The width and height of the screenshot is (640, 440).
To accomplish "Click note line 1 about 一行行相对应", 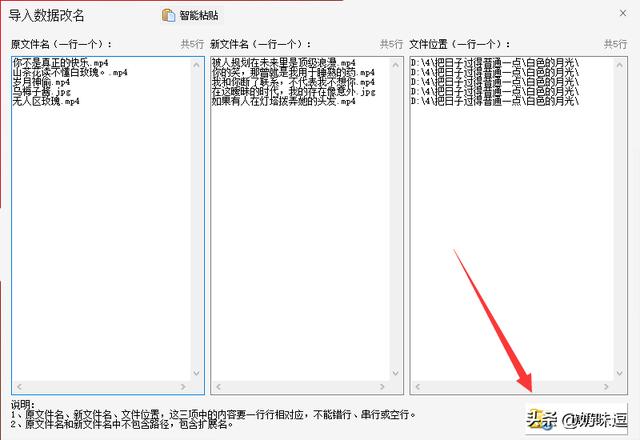I will coord(213,415).
